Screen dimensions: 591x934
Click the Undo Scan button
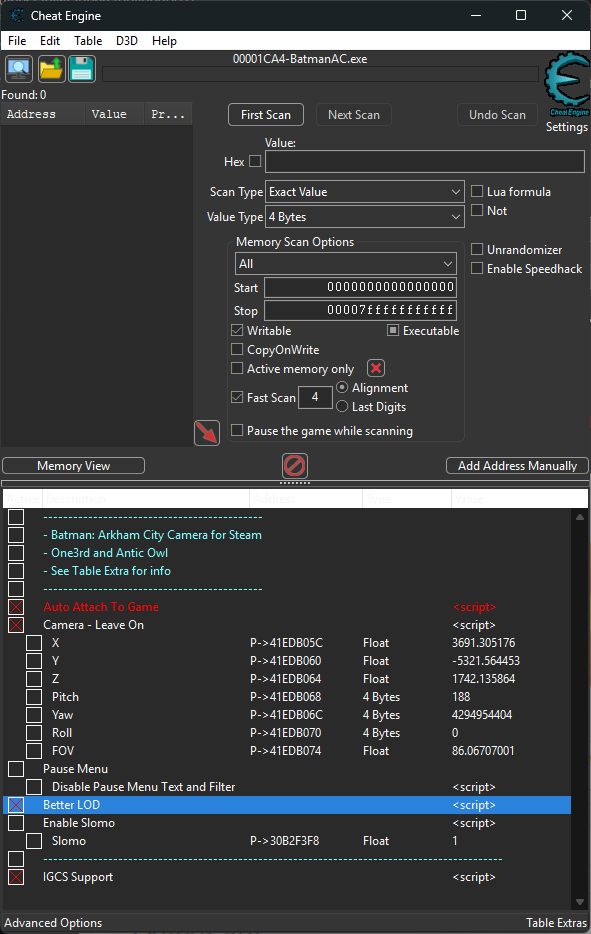[x=497, y=115]
